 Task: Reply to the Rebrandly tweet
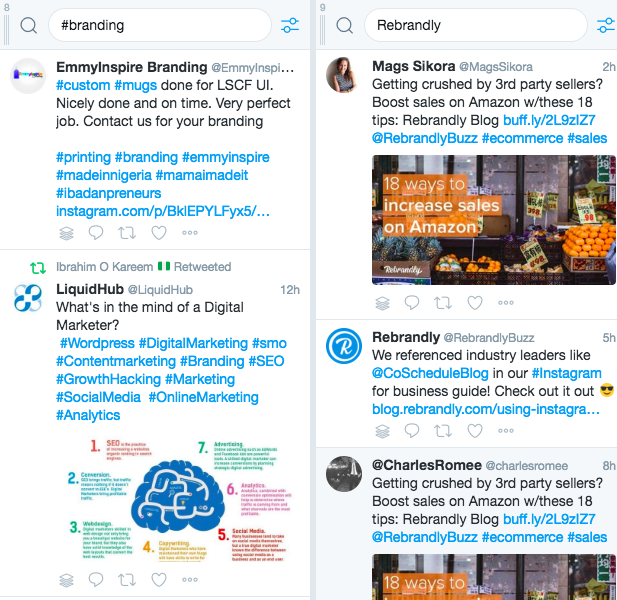pos(412,431)
